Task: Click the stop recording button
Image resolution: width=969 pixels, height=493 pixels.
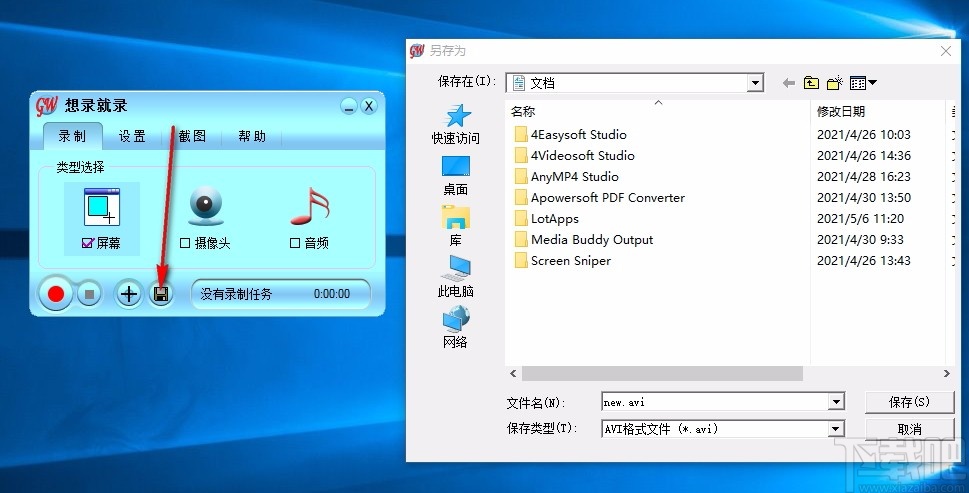Action: click(x=90, y=294)
